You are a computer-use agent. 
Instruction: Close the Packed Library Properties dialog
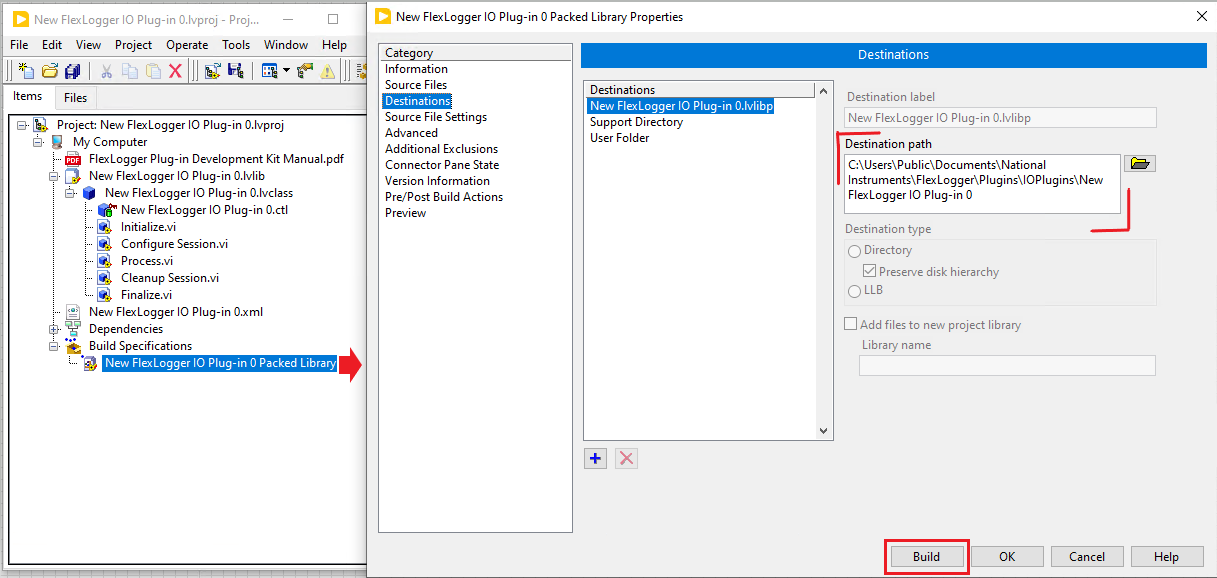coord(1201,17)
